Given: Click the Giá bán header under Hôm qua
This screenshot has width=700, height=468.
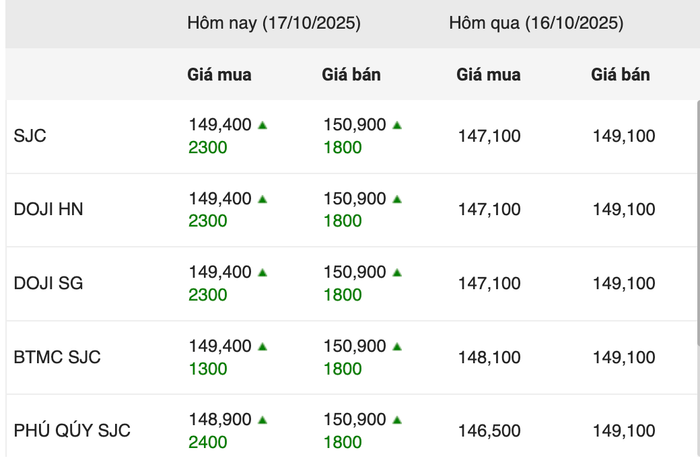Looking at the screenshot, I should (x=620, y=75).
